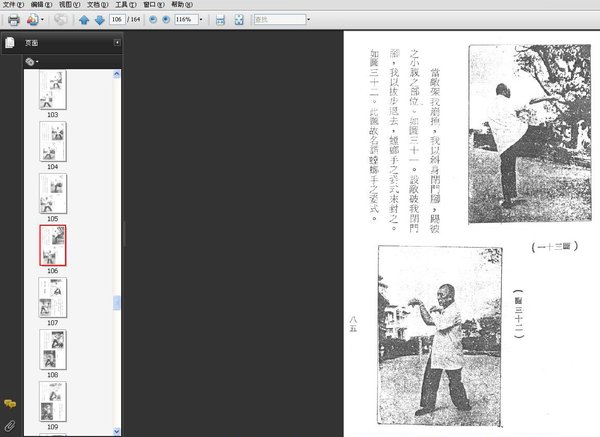Viewport: 600px width, 437px height.
Task: Open the 视图 (View) menu
Action: click(69, 5)
